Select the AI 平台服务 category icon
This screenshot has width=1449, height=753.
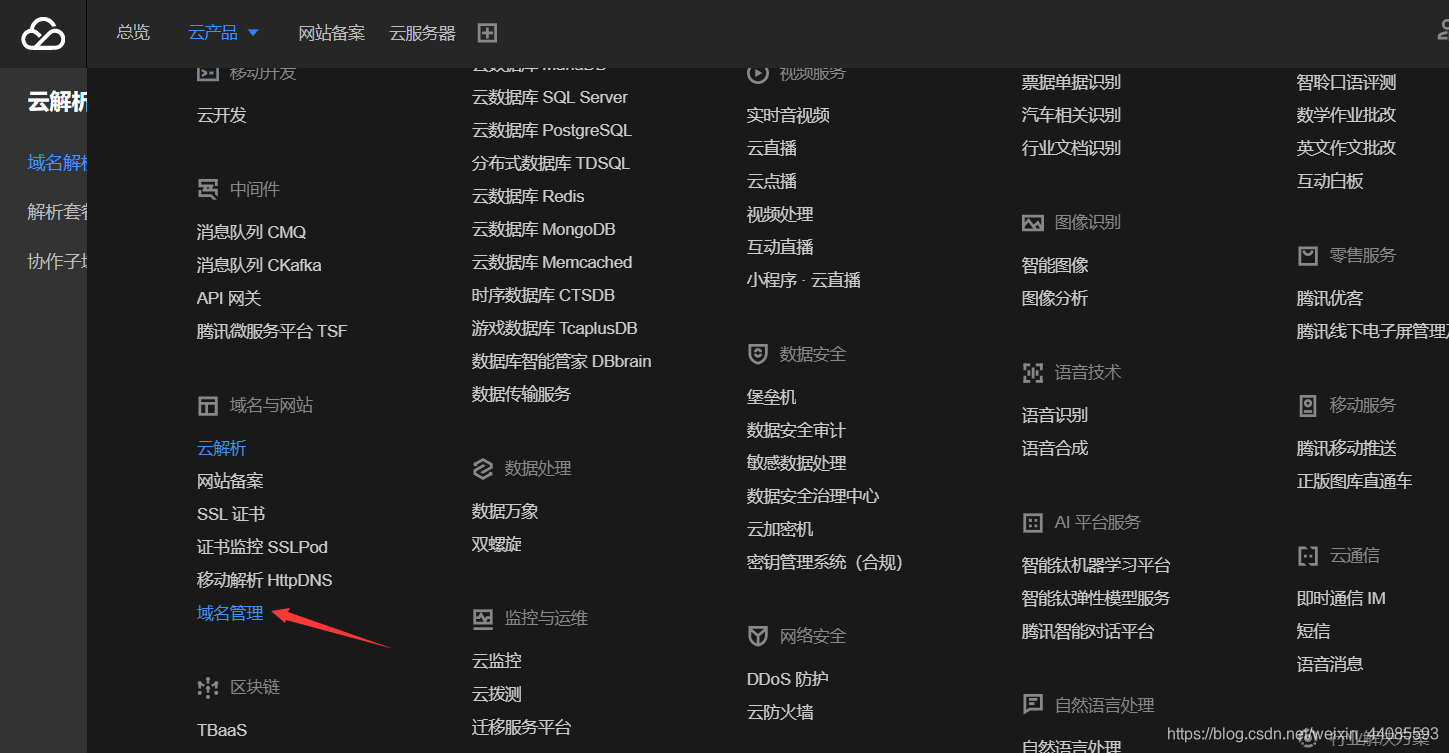[x=1032, y=522]
